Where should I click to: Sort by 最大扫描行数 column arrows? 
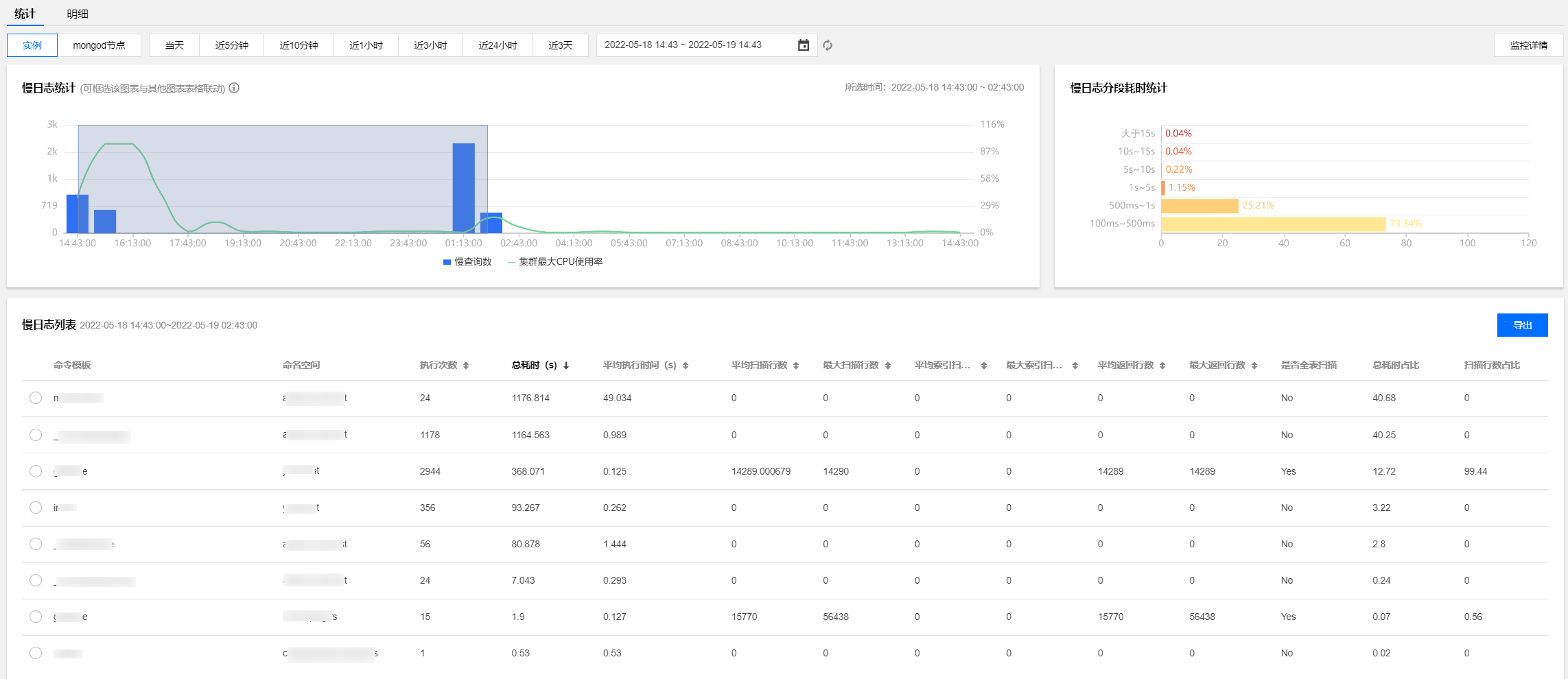pos(888,366)
